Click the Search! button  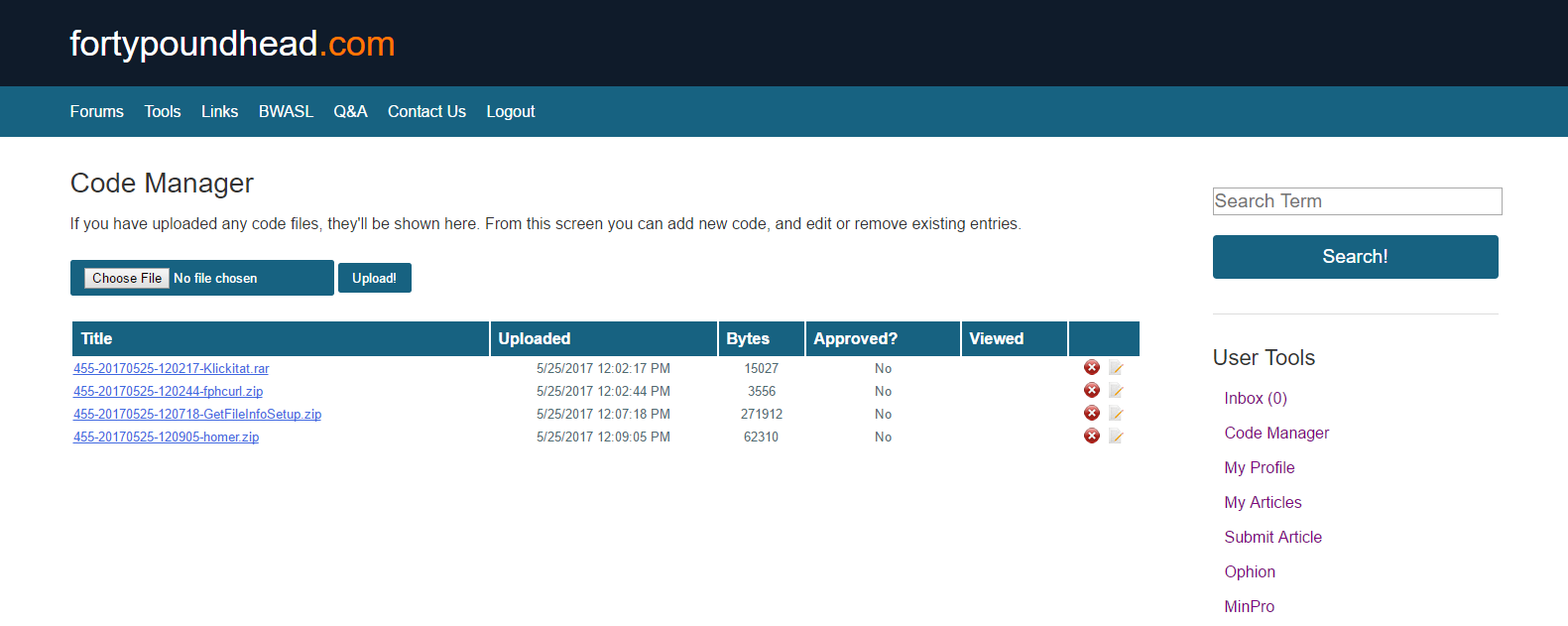1356,257
